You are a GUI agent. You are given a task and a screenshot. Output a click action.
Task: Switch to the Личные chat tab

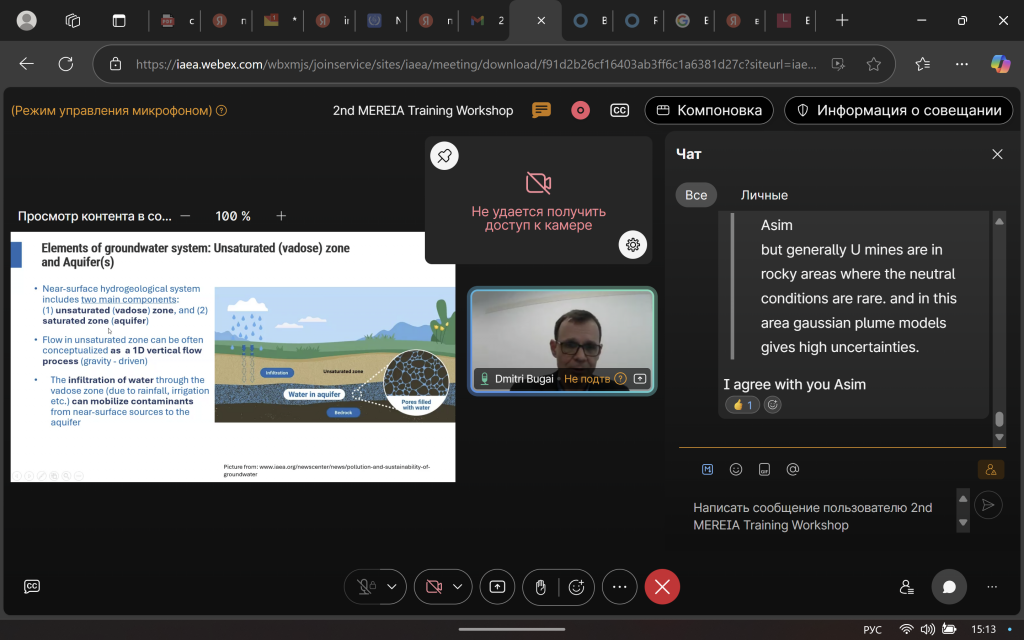pos(764,195)
